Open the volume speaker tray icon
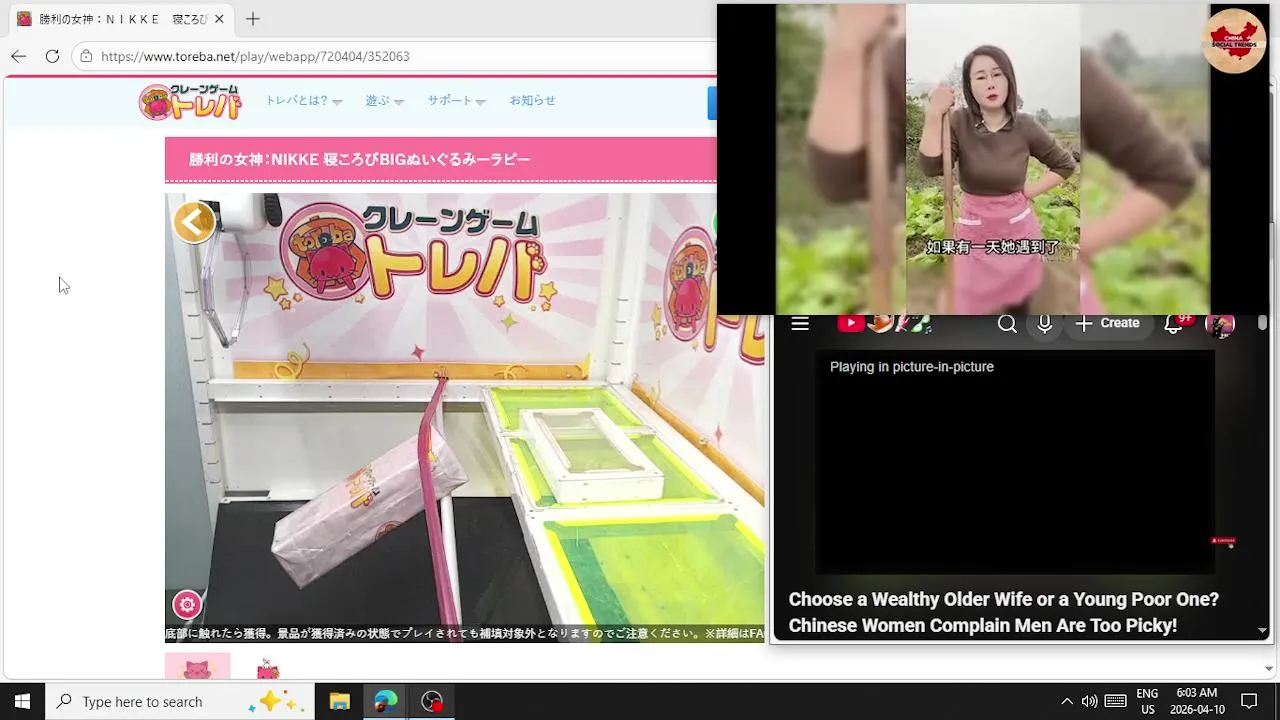The height and width of the screenshot is (720, 1280). click(x=1089, y=701)
